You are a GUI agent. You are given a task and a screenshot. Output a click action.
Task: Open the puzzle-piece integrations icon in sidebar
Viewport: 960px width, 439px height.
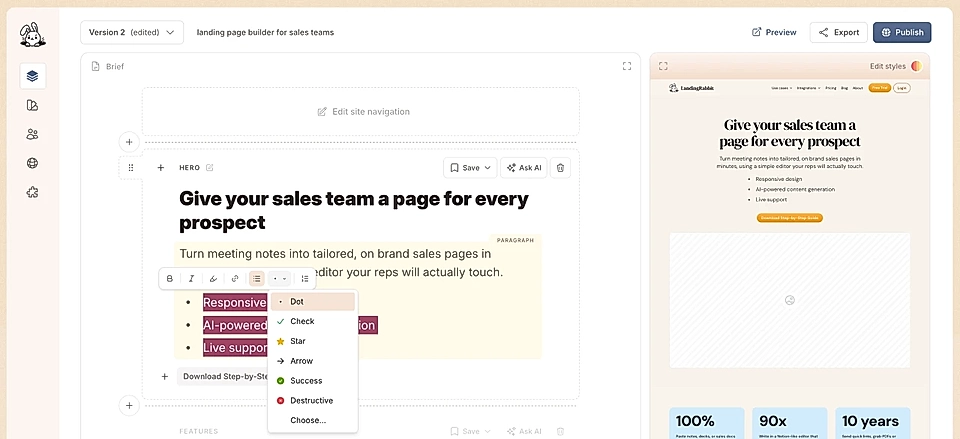point(32,192)
